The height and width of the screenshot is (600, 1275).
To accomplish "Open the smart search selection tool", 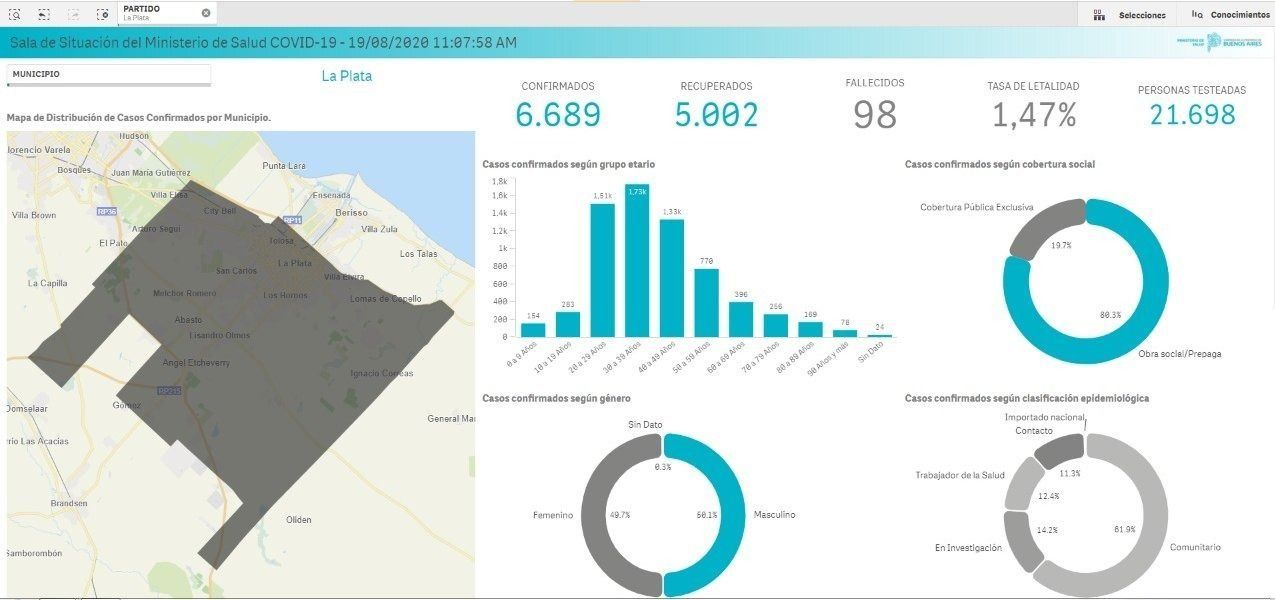I will [x=15, y=14].
